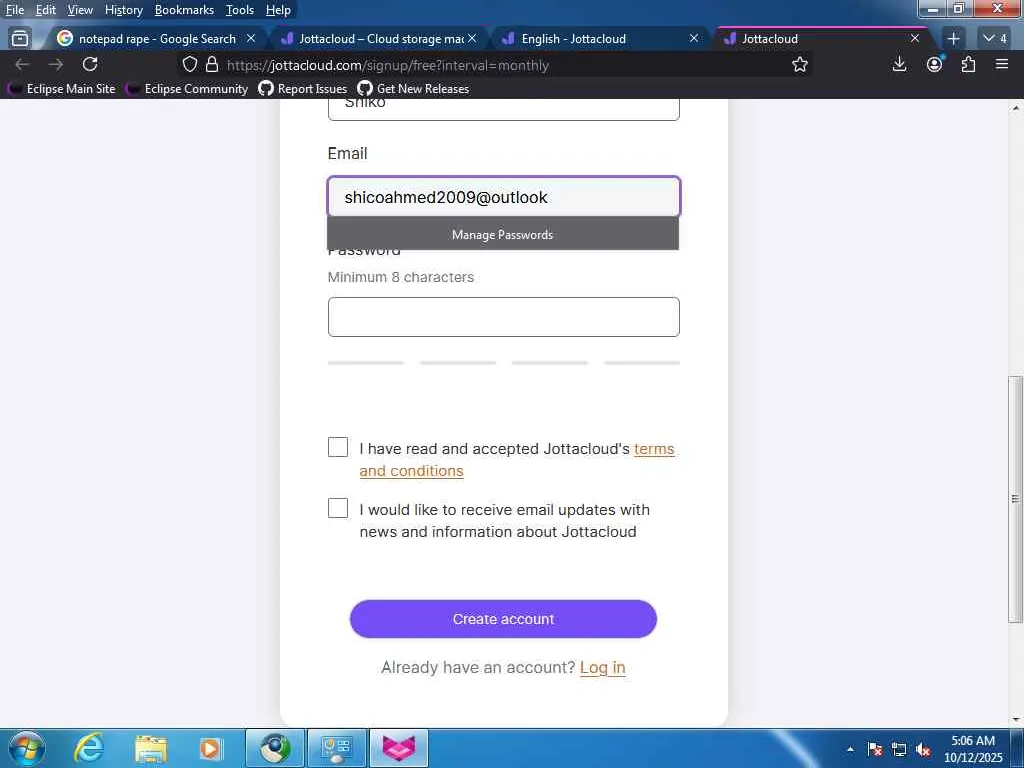Screen dimensions: 1024x768
Task: Select Manage Passwords in autofill popup
Action: point(502,234)
